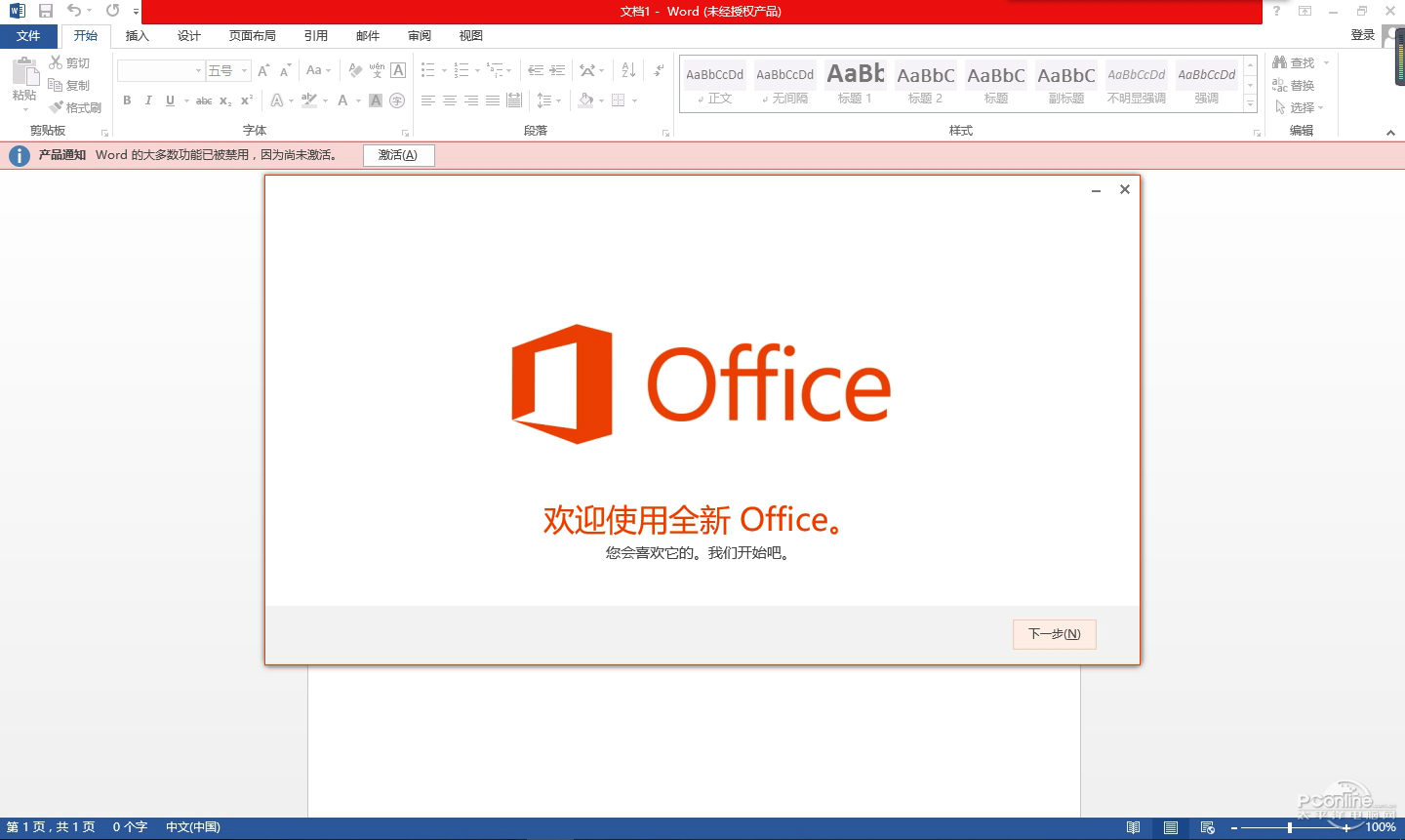Switch to the Review (审阅) tab
This screenshot has width=1405, height=840.
click(420, 36)
